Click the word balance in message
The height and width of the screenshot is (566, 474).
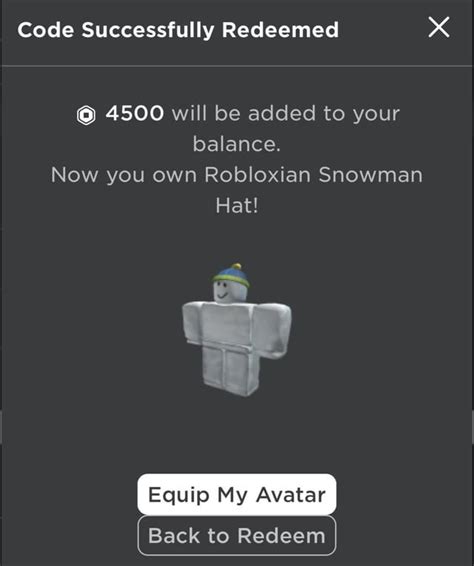click(x=236, y=144)
